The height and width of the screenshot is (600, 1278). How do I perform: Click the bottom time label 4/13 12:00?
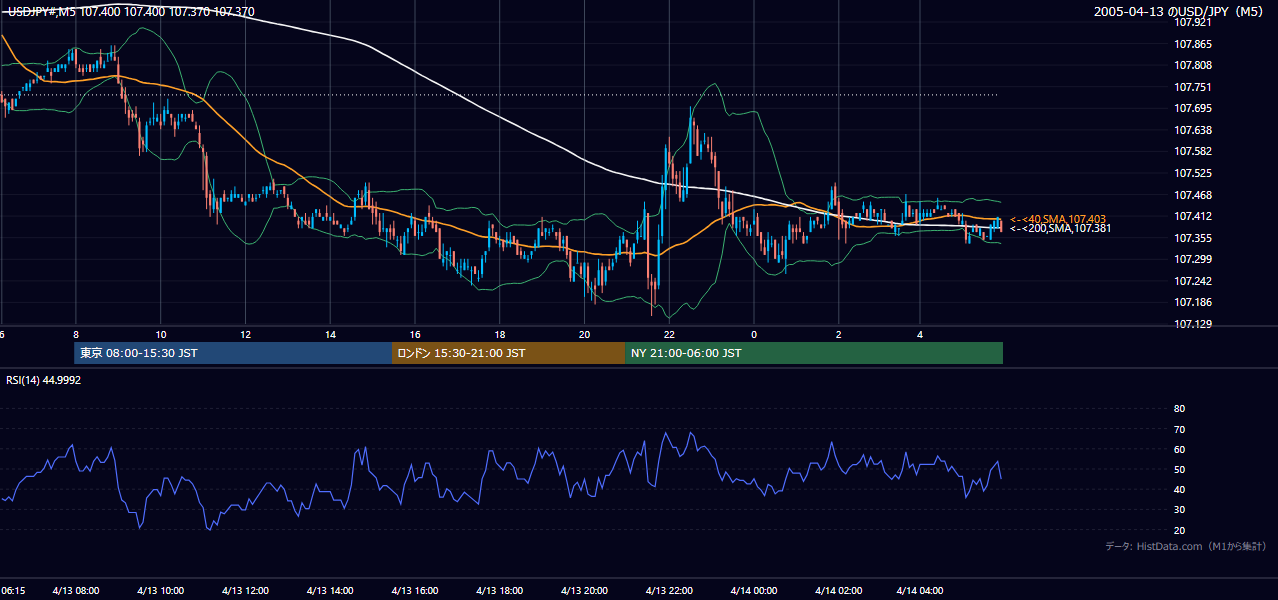tap(246, 590)
